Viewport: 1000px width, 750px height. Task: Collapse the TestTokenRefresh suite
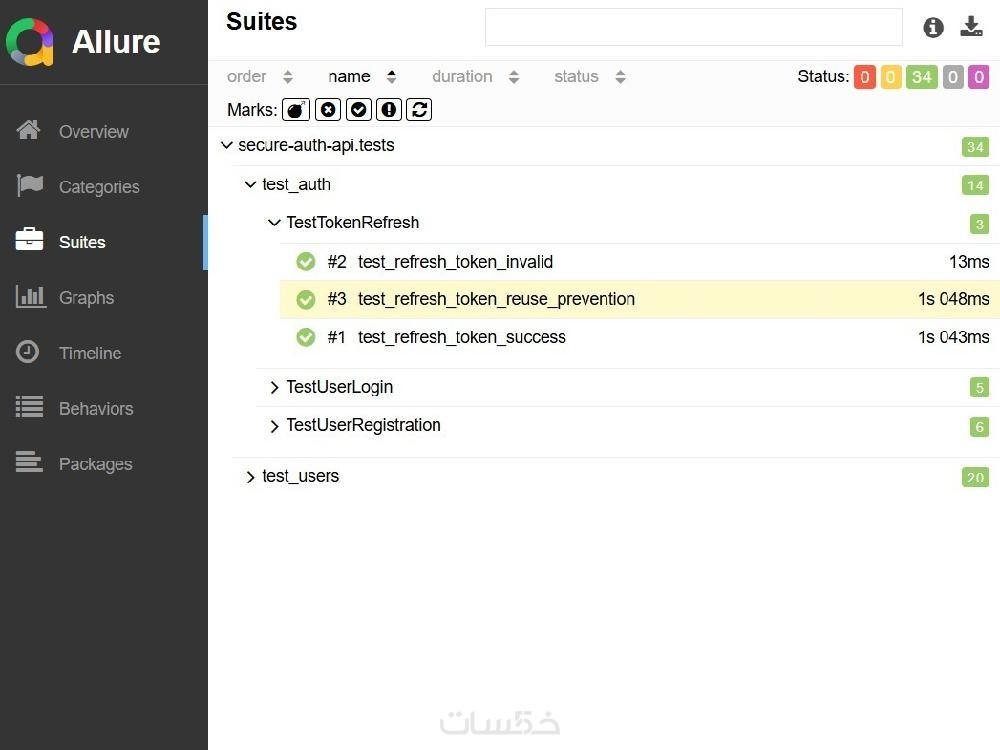click(274, 222)
